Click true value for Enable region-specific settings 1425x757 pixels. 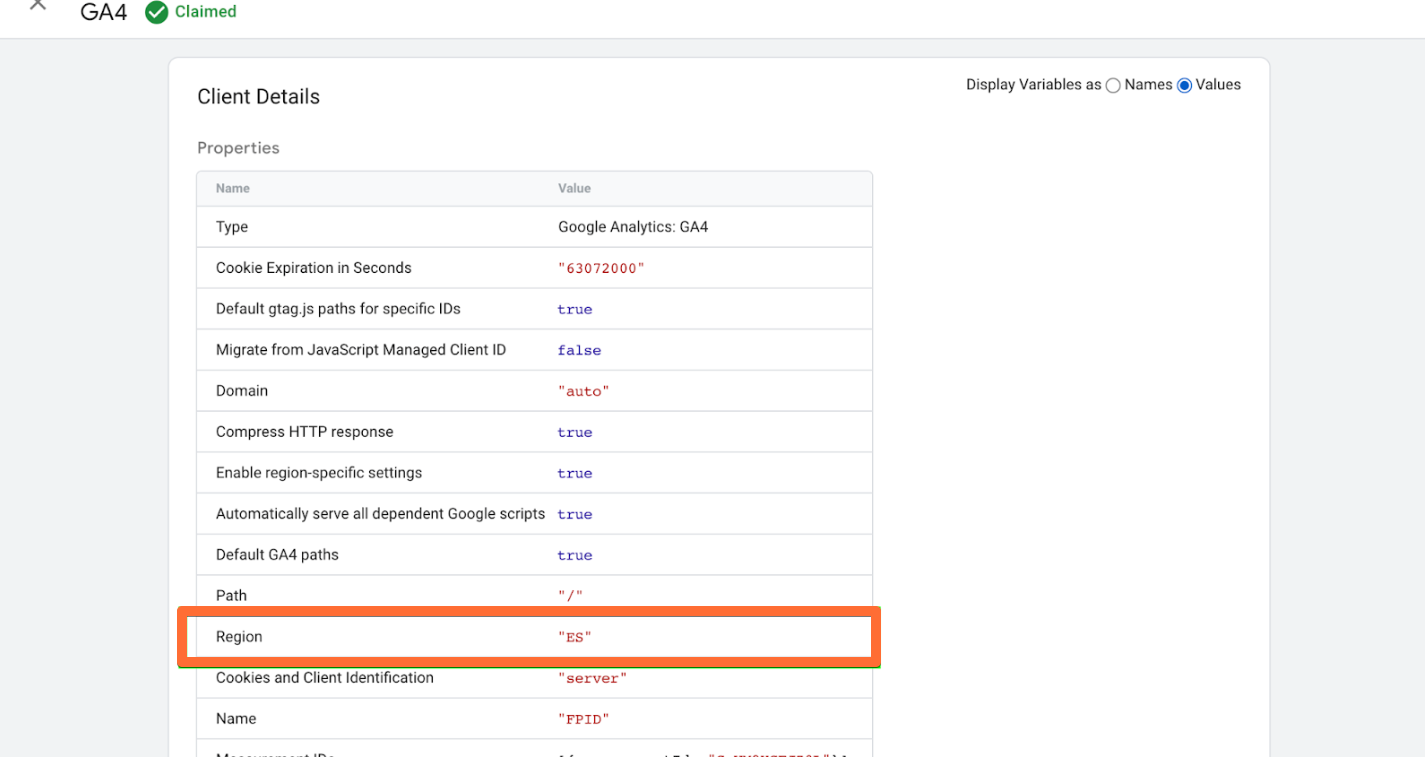pyautogui.click(x=575, y=474)
